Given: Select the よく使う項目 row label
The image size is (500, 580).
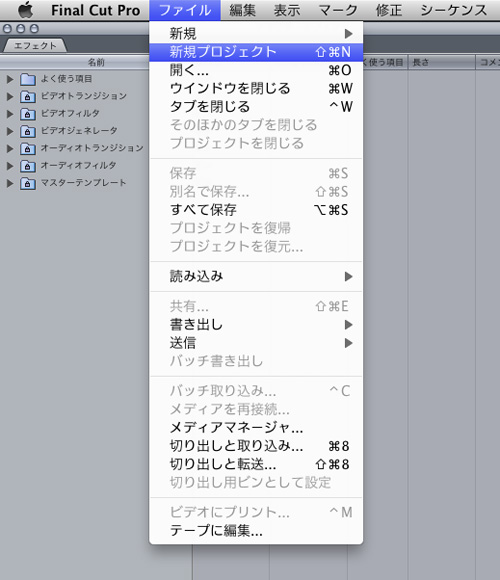Looking at the screenshot, I should click(66, 78).
